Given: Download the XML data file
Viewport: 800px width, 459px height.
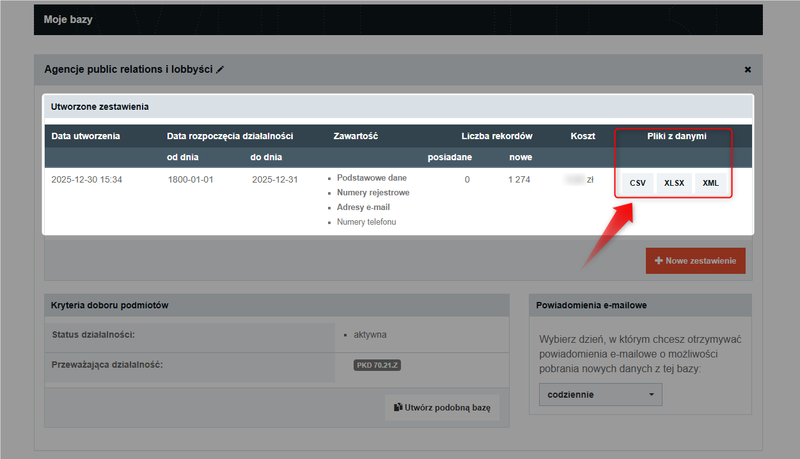Looking at the screenshot, I should [710, 183].
